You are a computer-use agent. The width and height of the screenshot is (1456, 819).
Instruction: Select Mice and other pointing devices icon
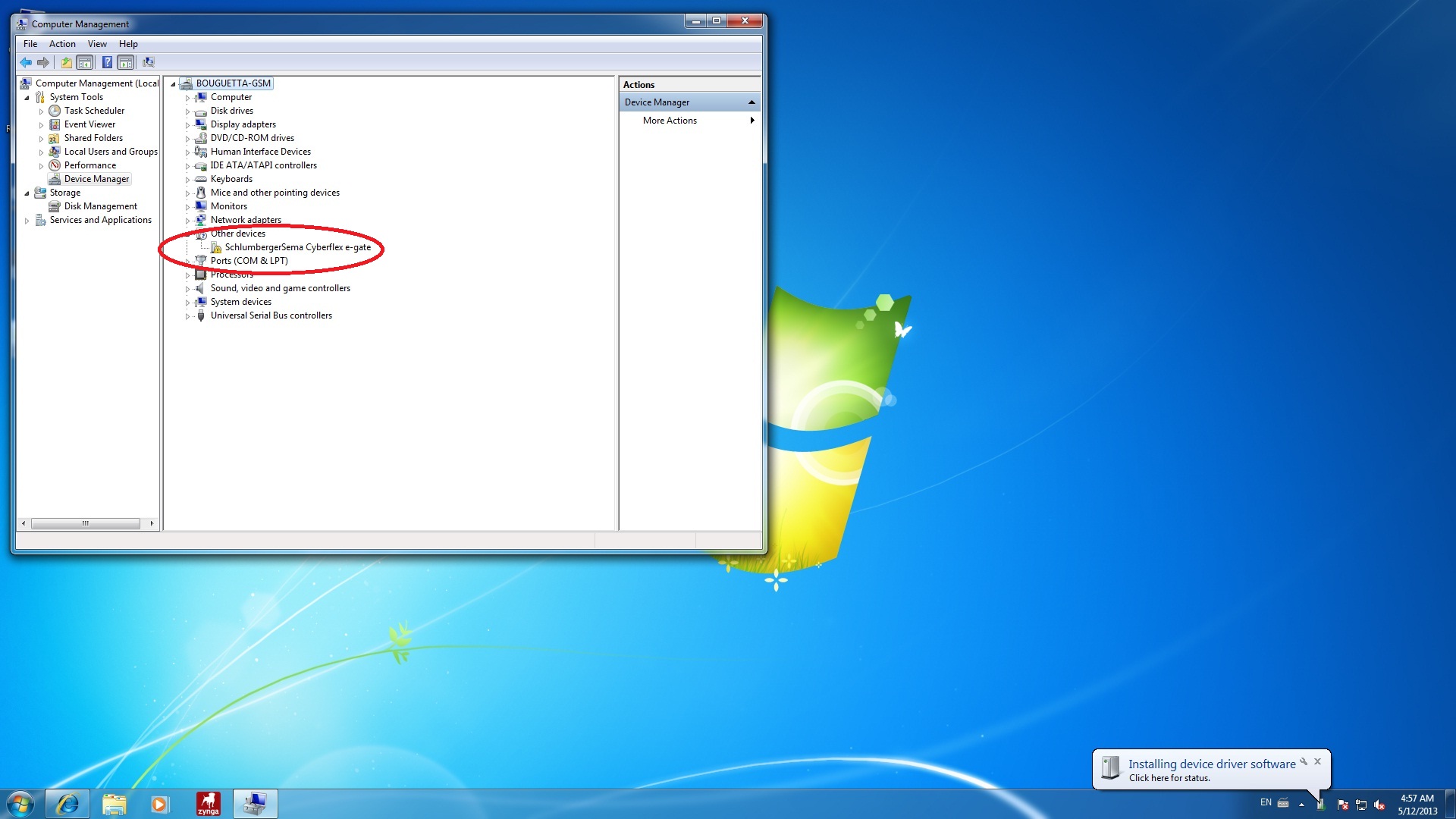point(201,193)
